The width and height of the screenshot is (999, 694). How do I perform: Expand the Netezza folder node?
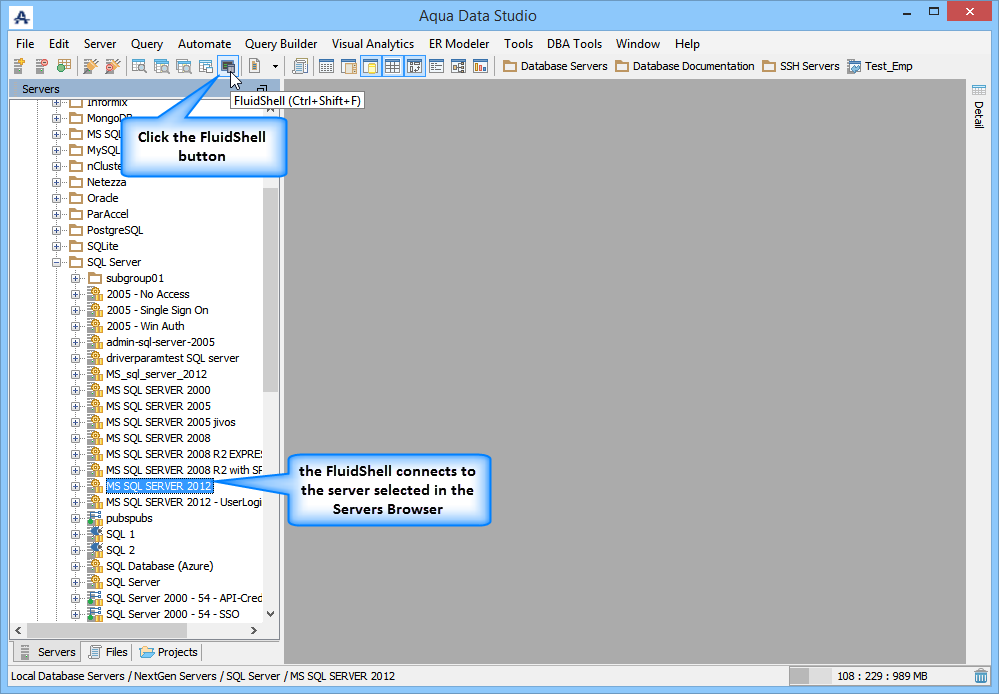click(57, 182)
